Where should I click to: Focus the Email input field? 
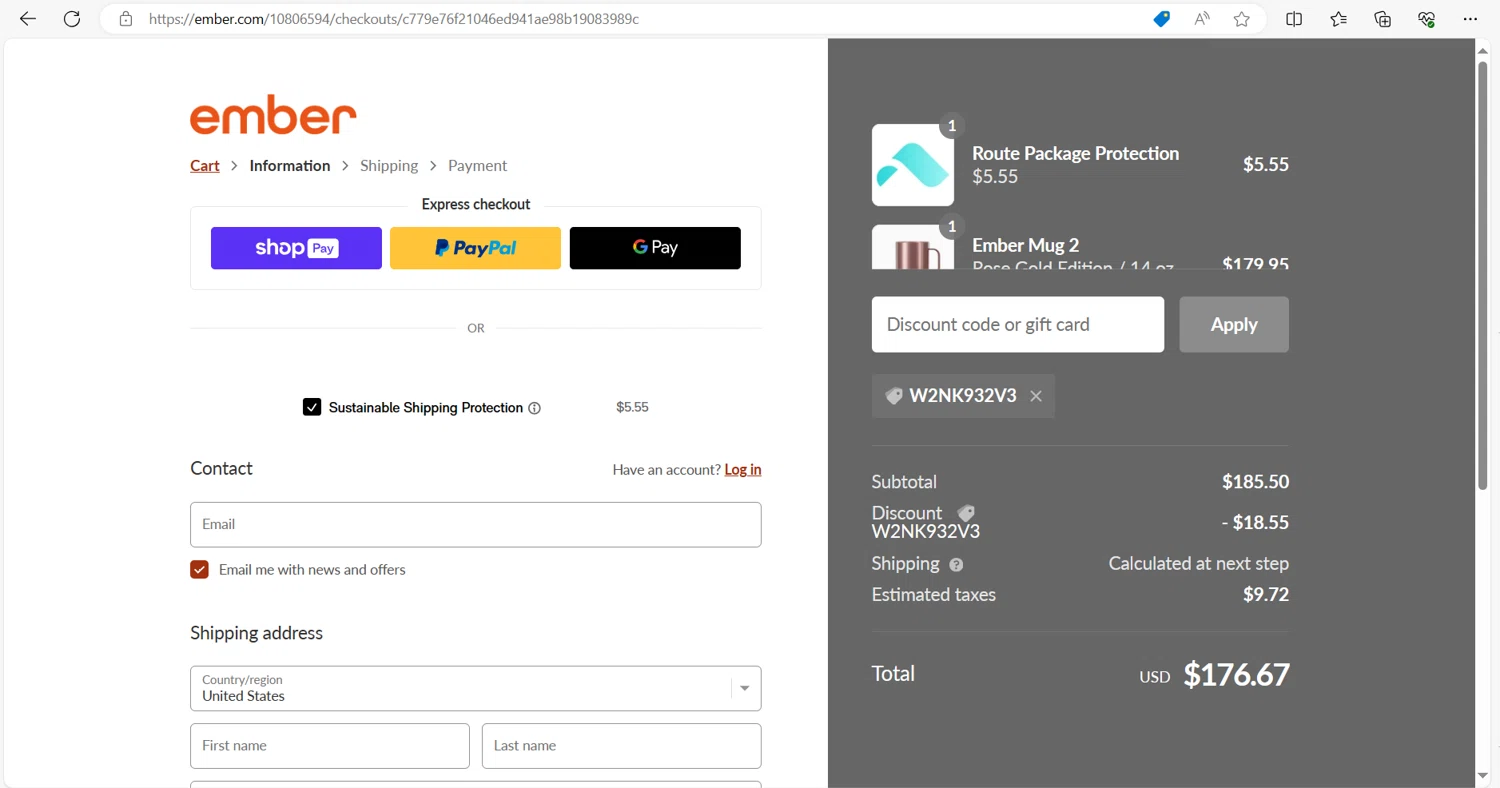click(x=476, y=524)
